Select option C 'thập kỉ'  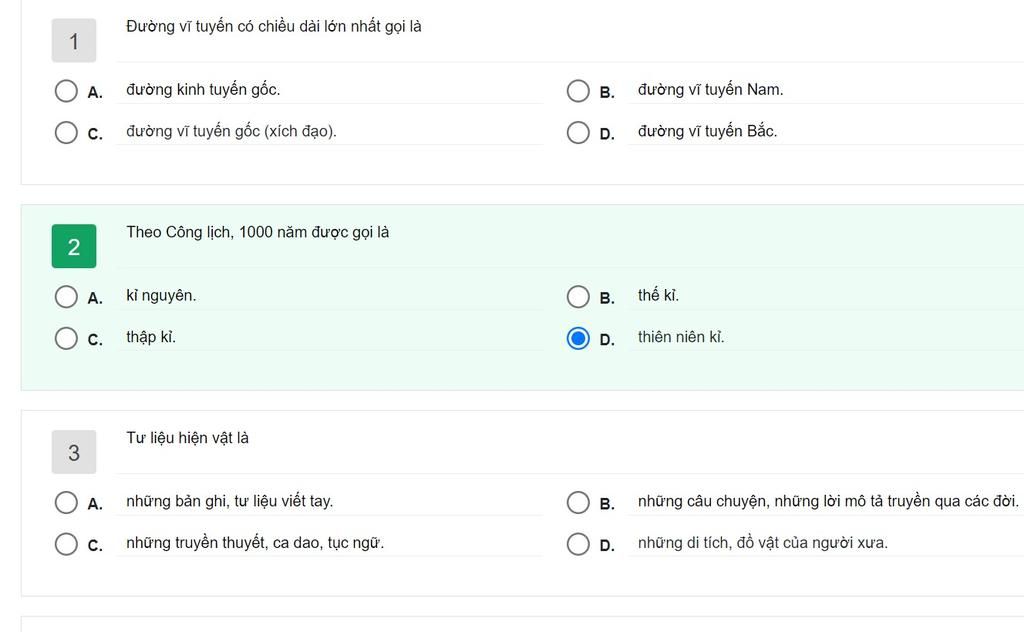point(66,338)
